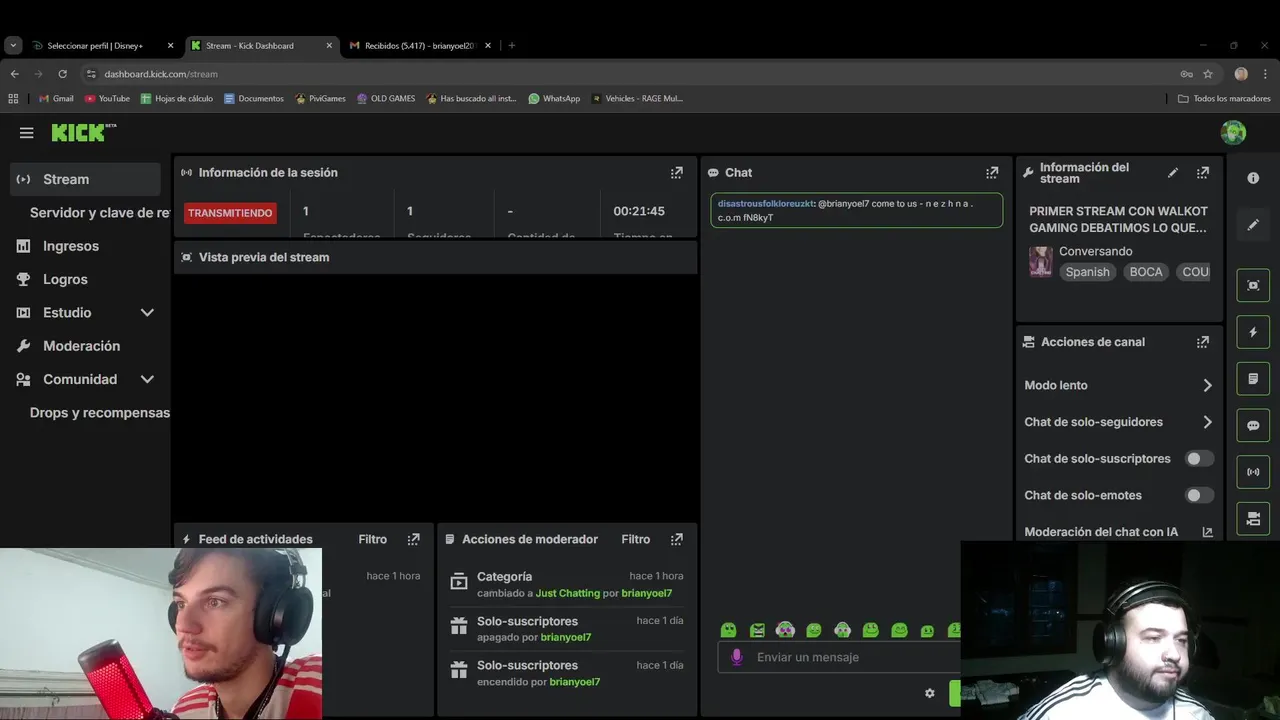This screenshot has width=1280, height=720.
Task: Open Filtro in Feed de actividades
Action: pyautogui.click(x=372, y=539)
